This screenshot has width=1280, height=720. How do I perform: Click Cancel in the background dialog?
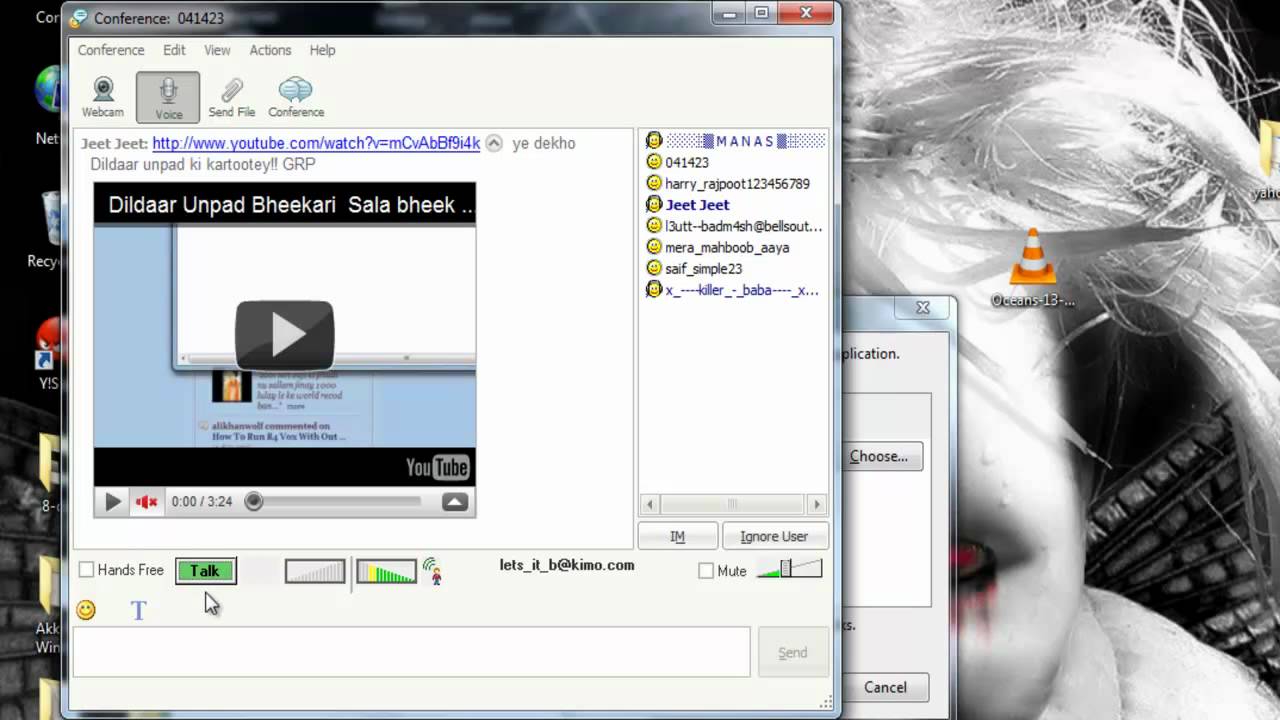[885, 687]
